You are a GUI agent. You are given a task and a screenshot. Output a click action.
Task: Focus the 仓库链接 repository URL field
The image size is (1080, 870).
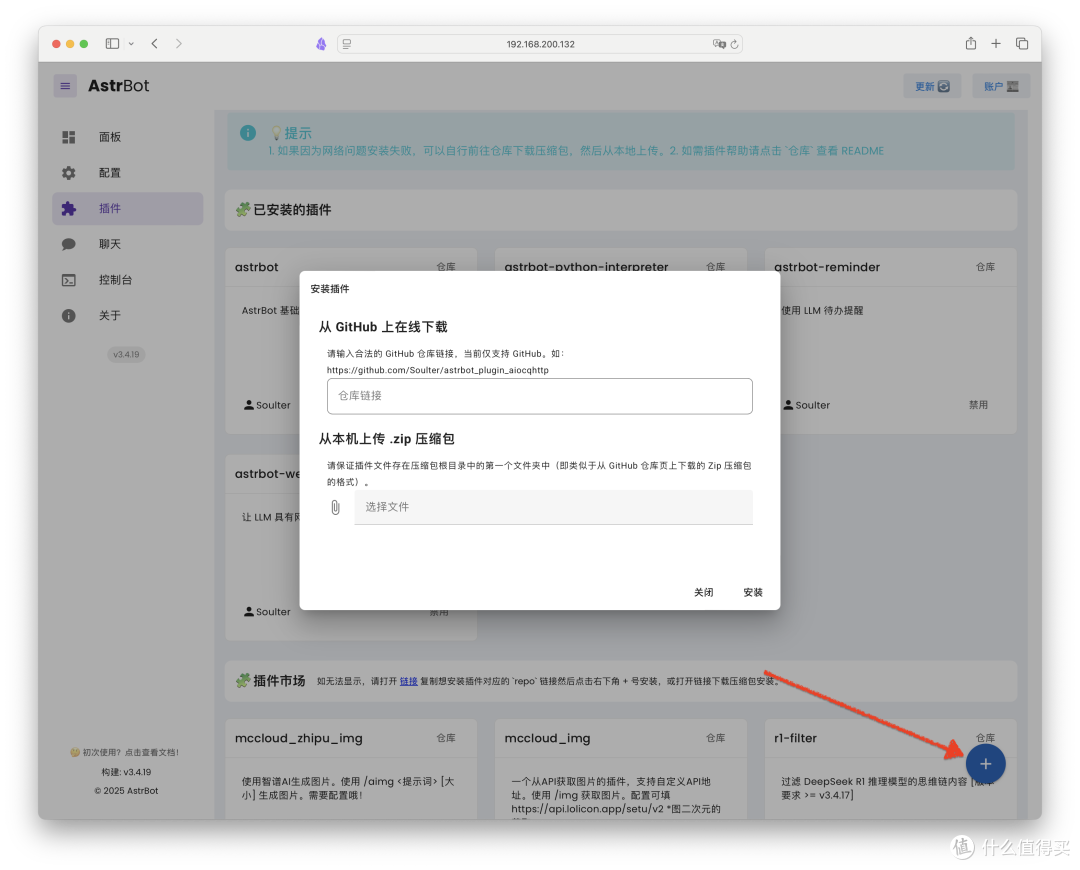539,396
